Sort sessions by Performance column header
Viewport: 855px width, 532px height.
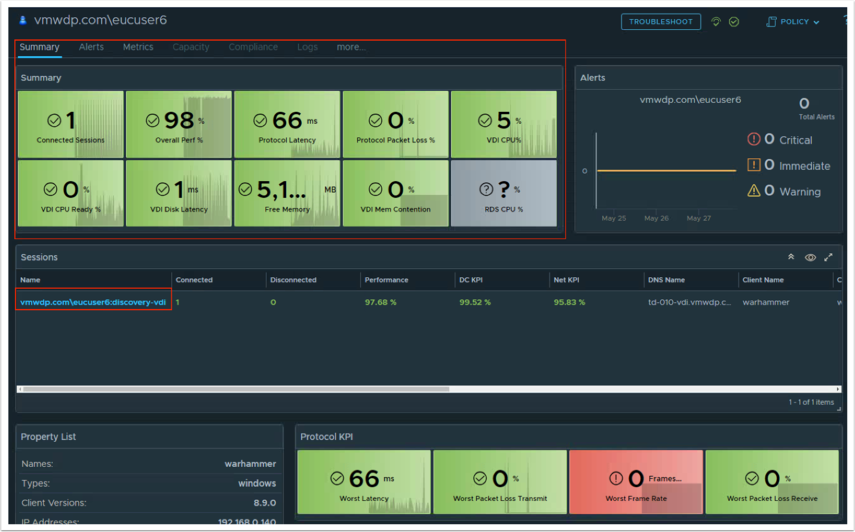pos(385,280)
